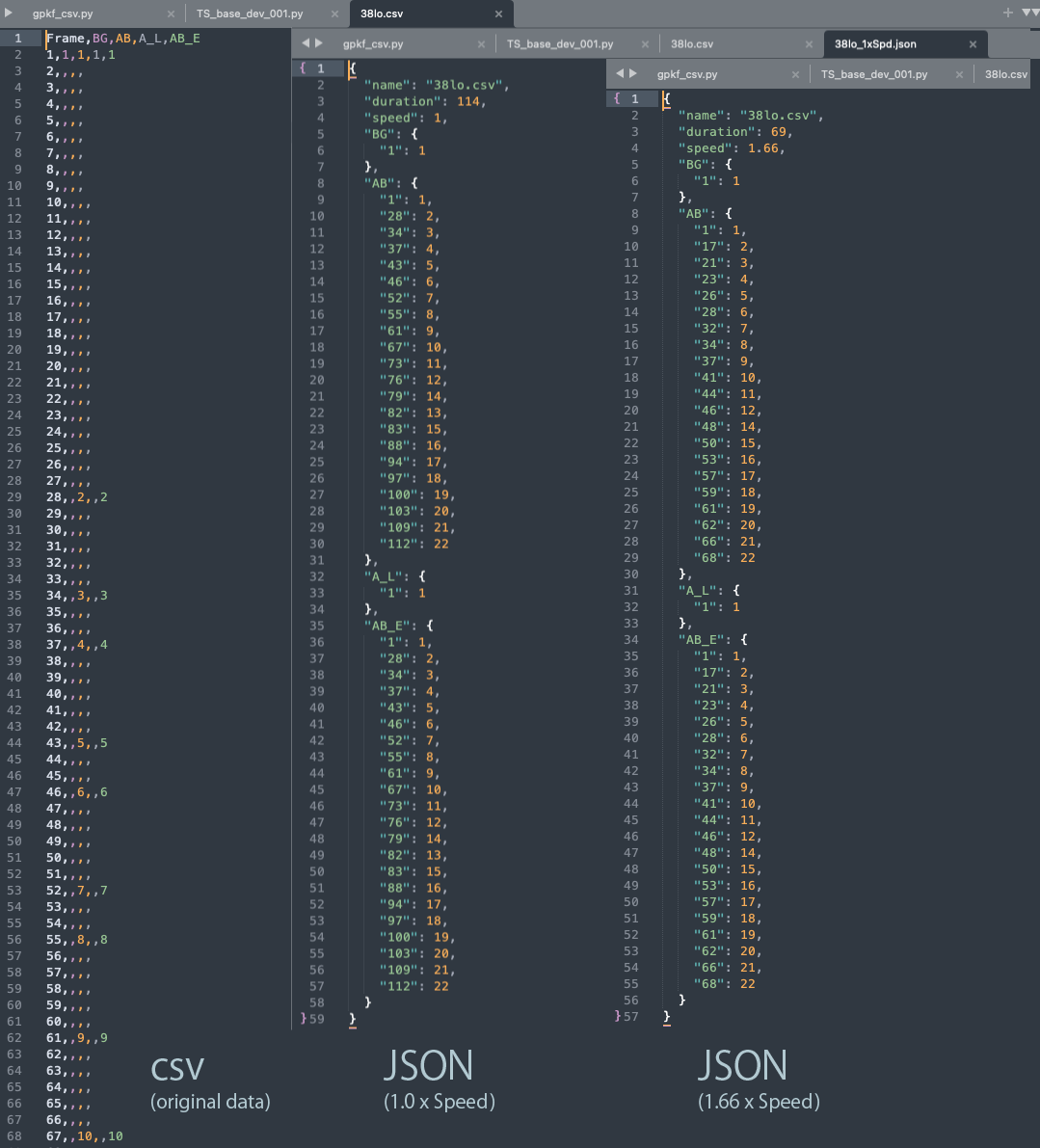
Task: Click line number 59 in the middle JSON gutter
Action: 316,1019
